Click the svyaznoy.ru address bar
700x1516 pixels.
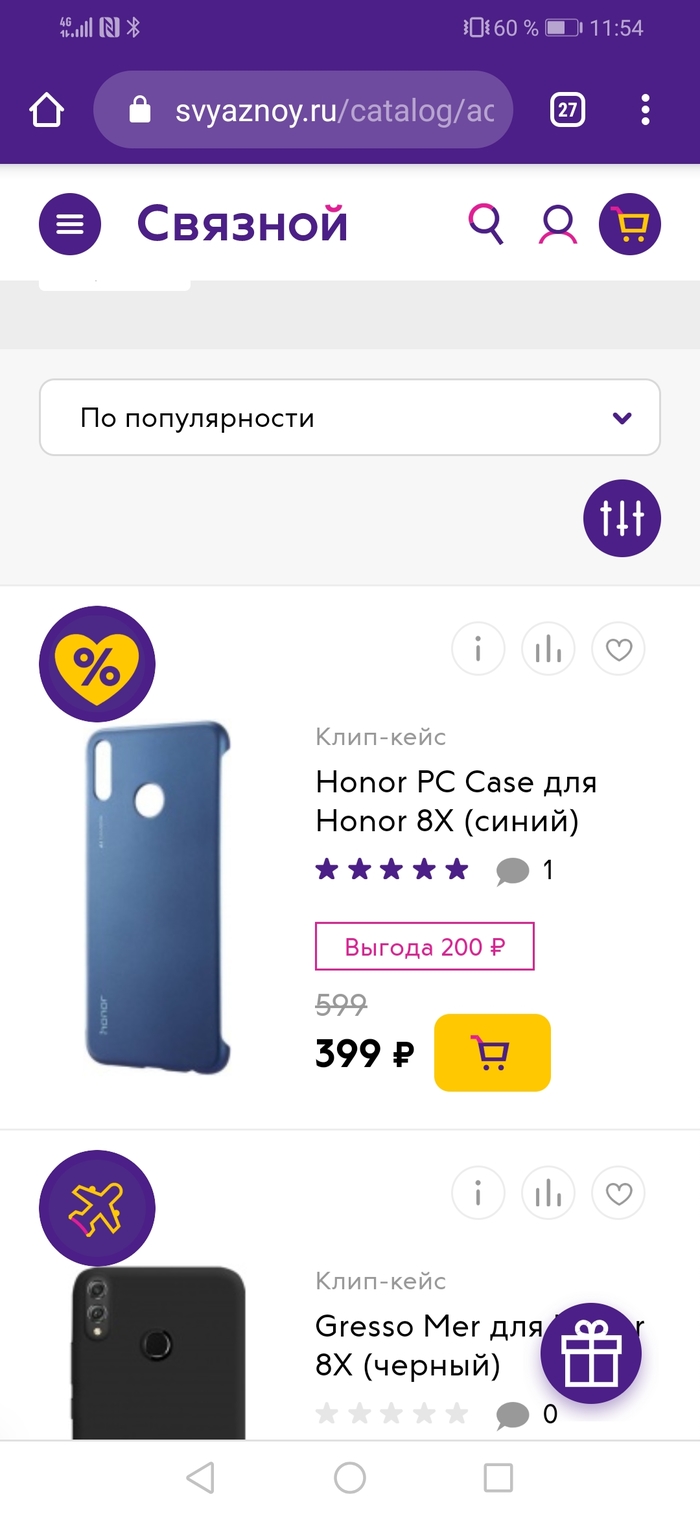(x=303, y=110)
